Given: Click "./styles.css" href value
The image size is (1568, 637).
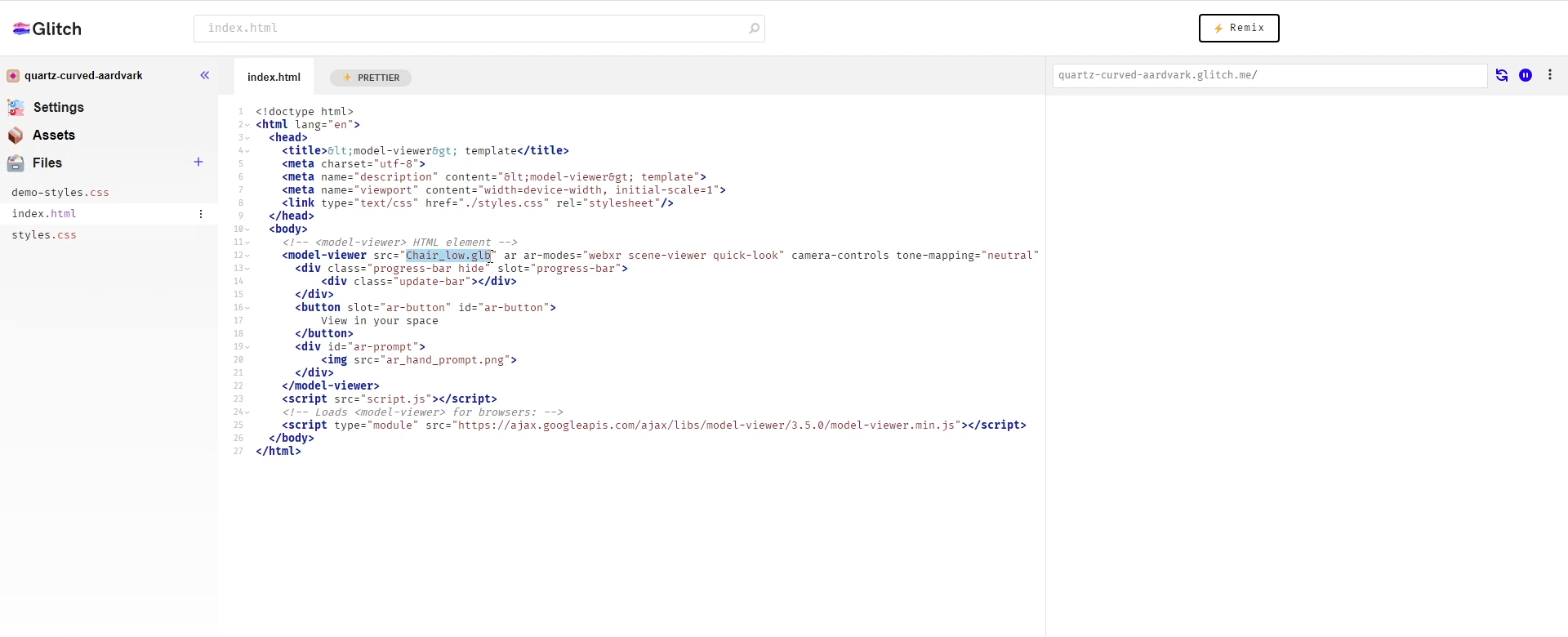Looking at the screenshot, I should coord(504,203).
